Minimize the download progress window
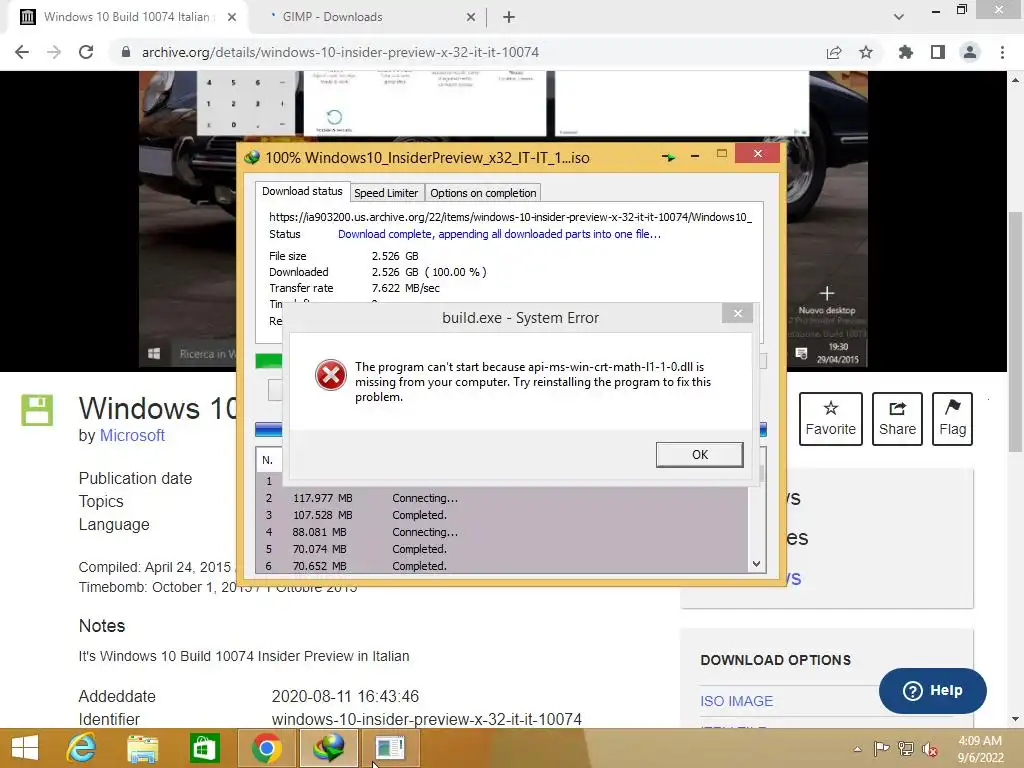Viewport: 1024px width, 768px height. 695,155
